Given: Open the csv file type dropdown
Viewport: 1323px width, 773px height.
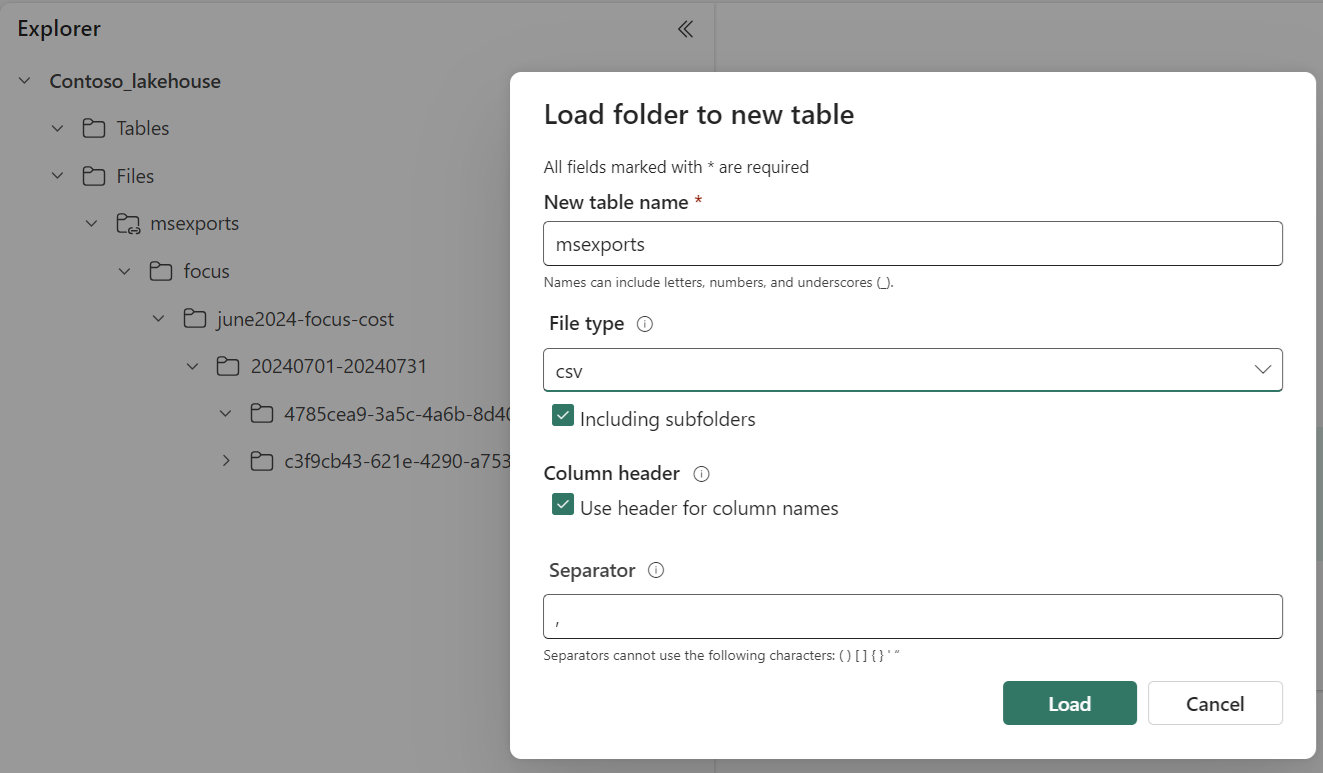Looking at the screenshot, I should click(x=1262, y=370).
